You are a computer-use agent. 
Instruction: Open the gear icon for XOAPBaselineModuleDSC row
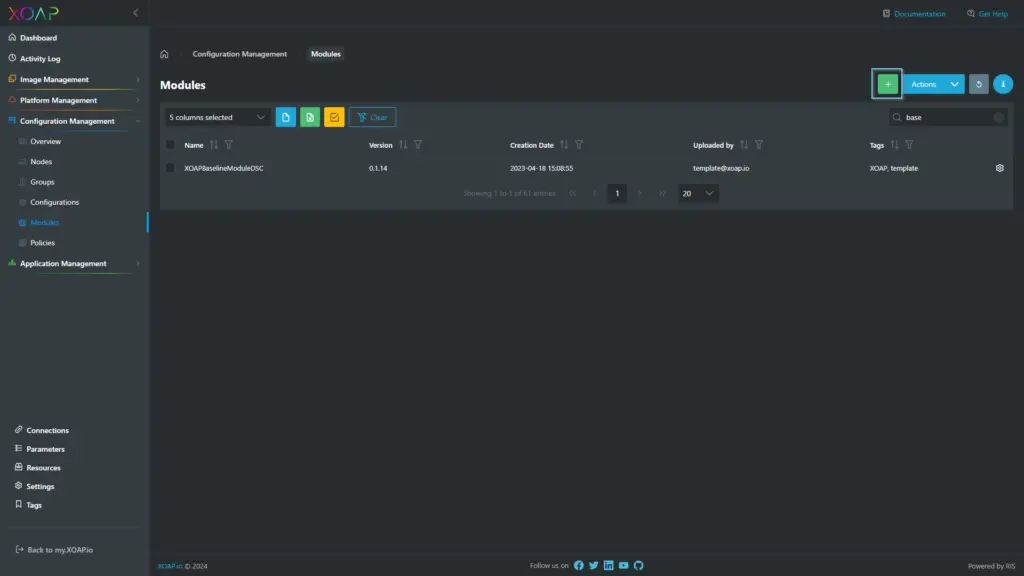pos(999,168)
